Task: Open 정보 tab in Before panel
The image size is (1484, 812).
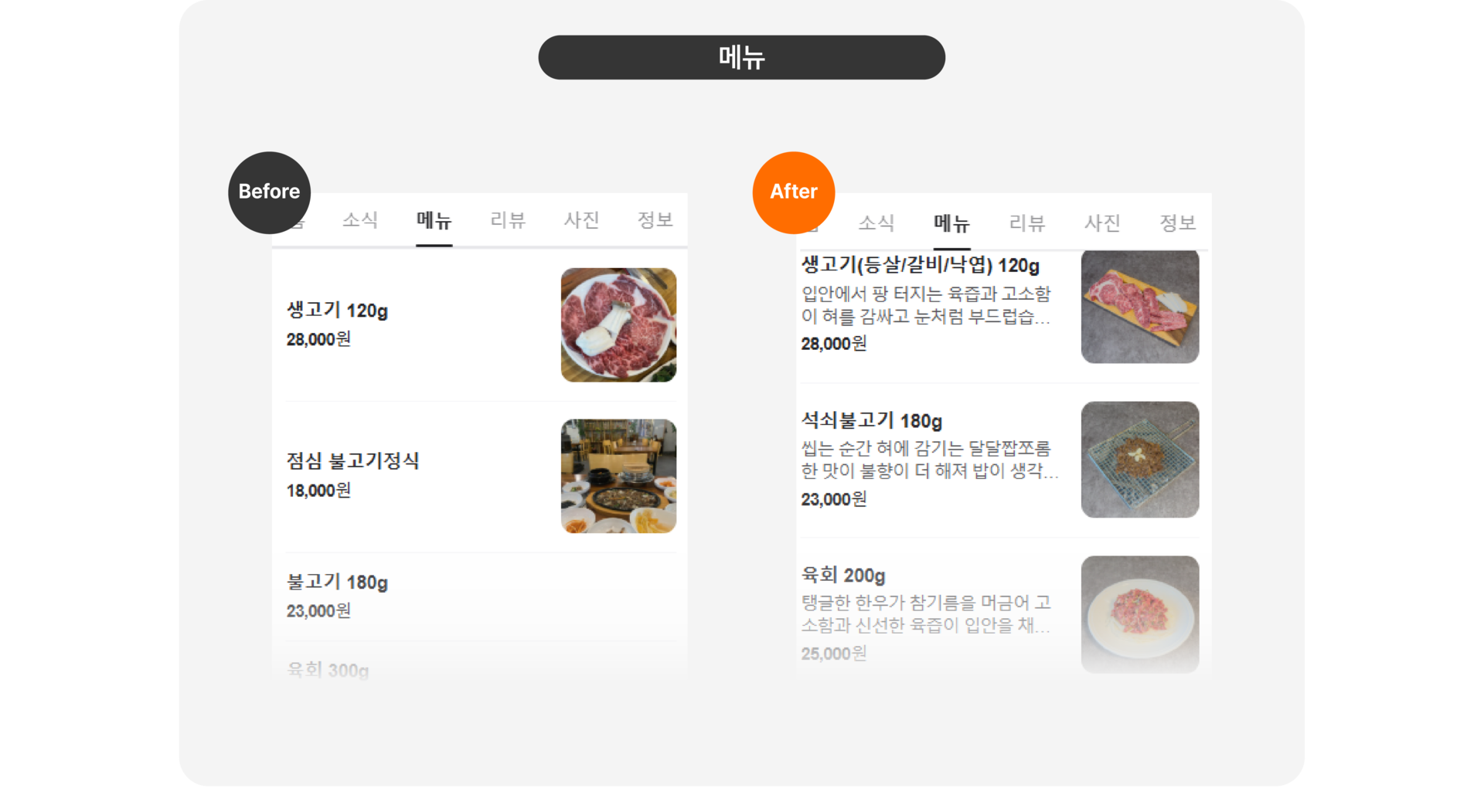Action: click(655, 220)
